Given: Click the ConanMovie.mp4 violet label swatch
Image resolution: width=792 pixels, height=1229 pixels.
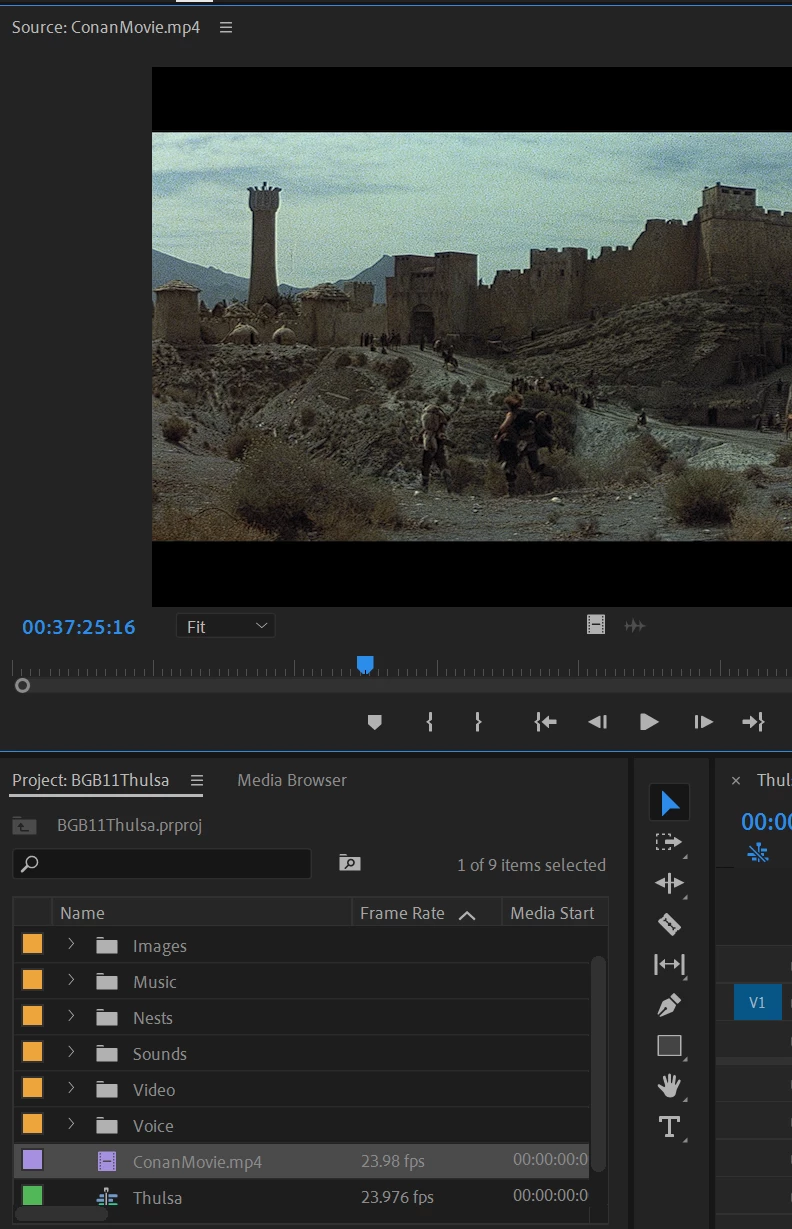Looking at the screenshot, I should coord(32,1160).
